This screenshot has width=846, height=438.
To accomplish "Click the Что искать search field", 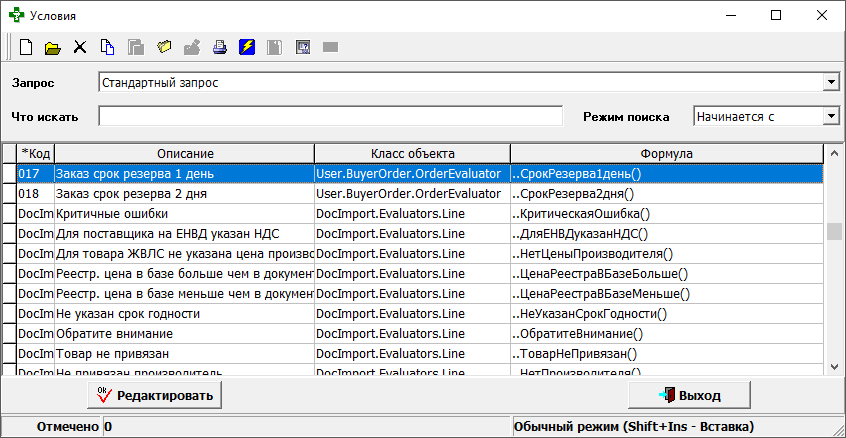I will (x=330, y=116).
